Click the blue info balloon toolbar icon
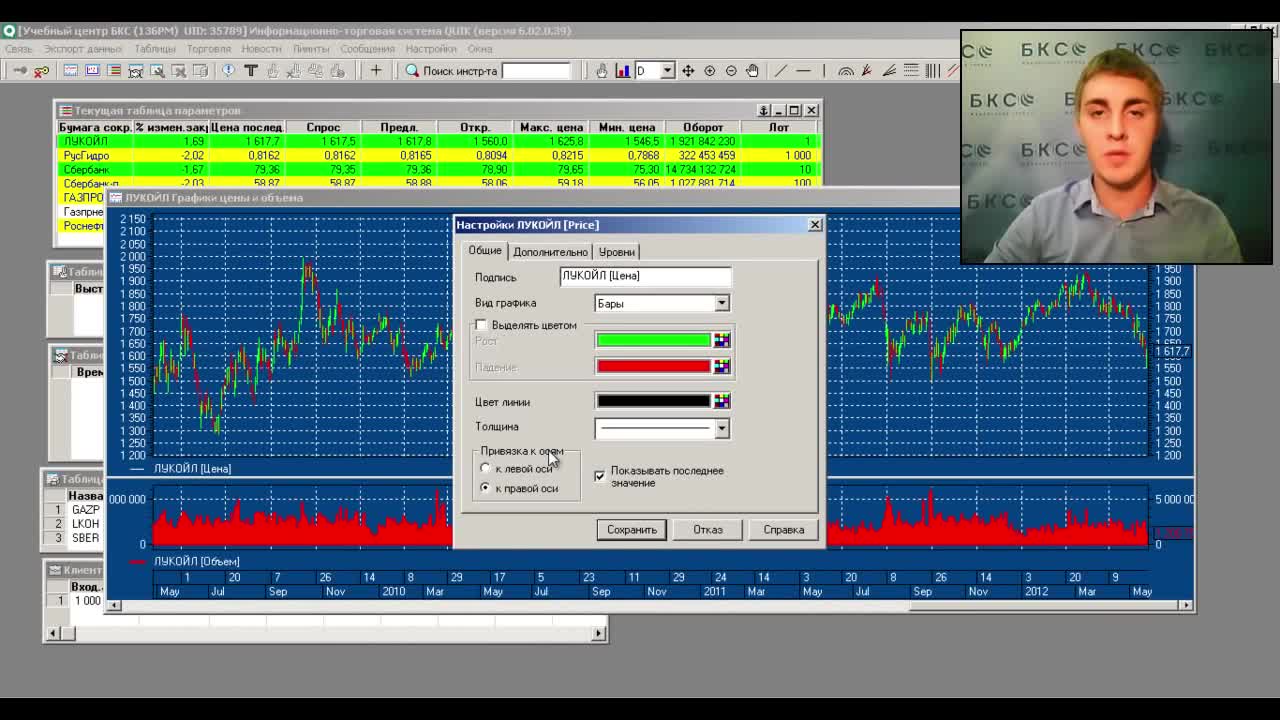Screen dimensions: 1280x720 pyautogui.click(x=228, y=71)
